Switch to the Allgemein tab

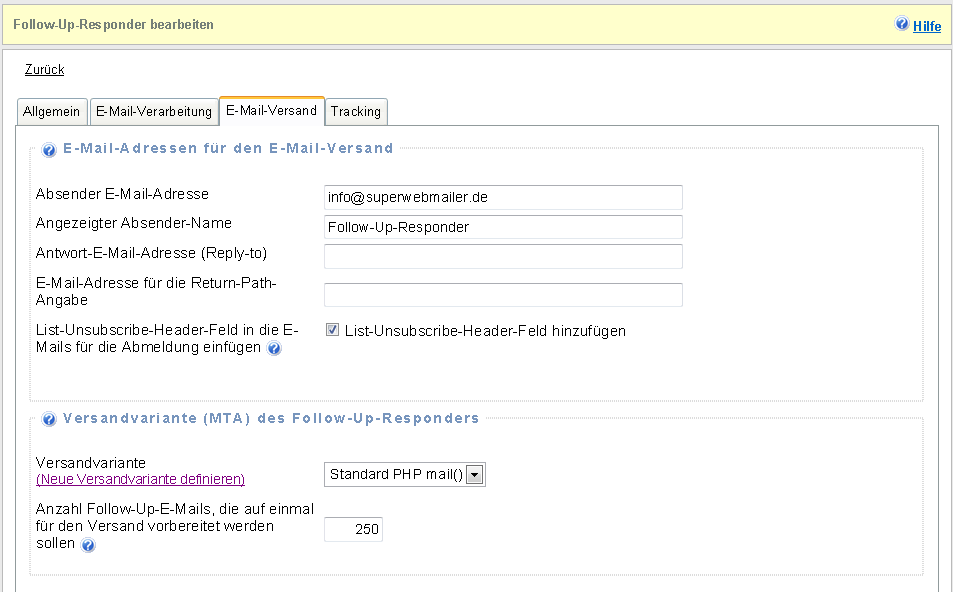click(x=52, y=112)
